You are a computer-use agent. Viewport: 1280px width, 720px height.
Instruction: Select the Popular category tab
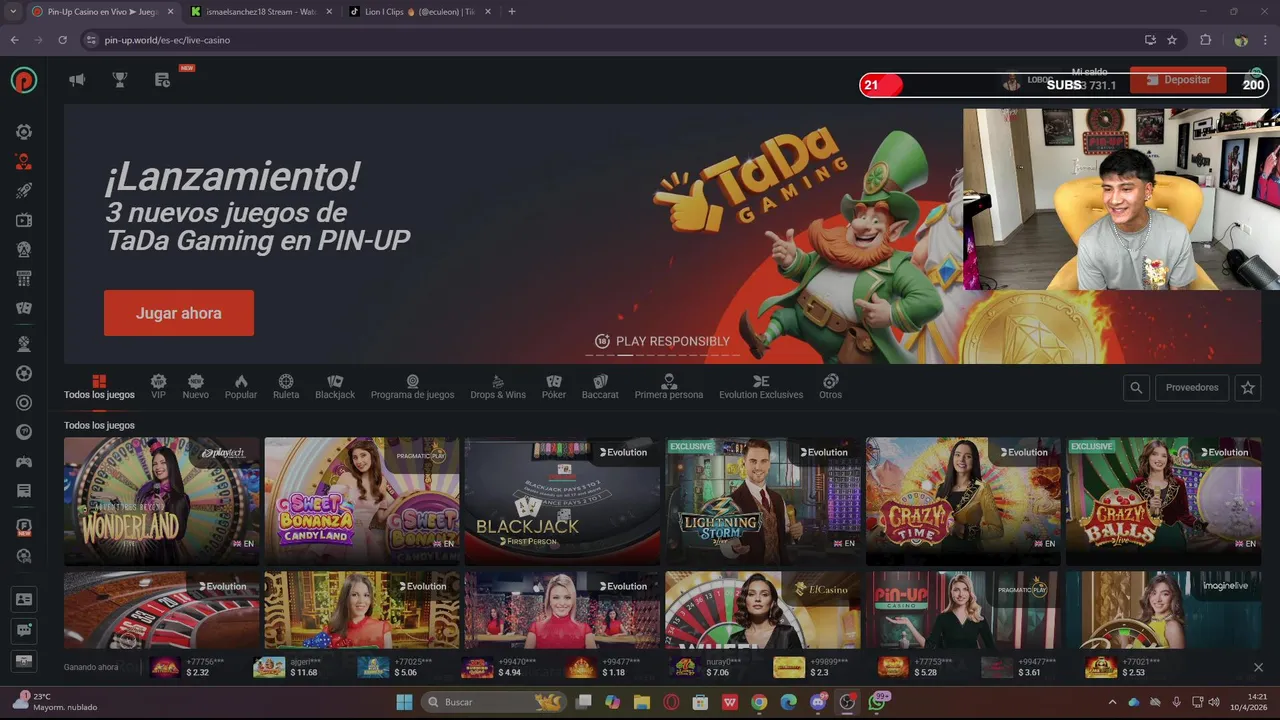tap(241, 387)
